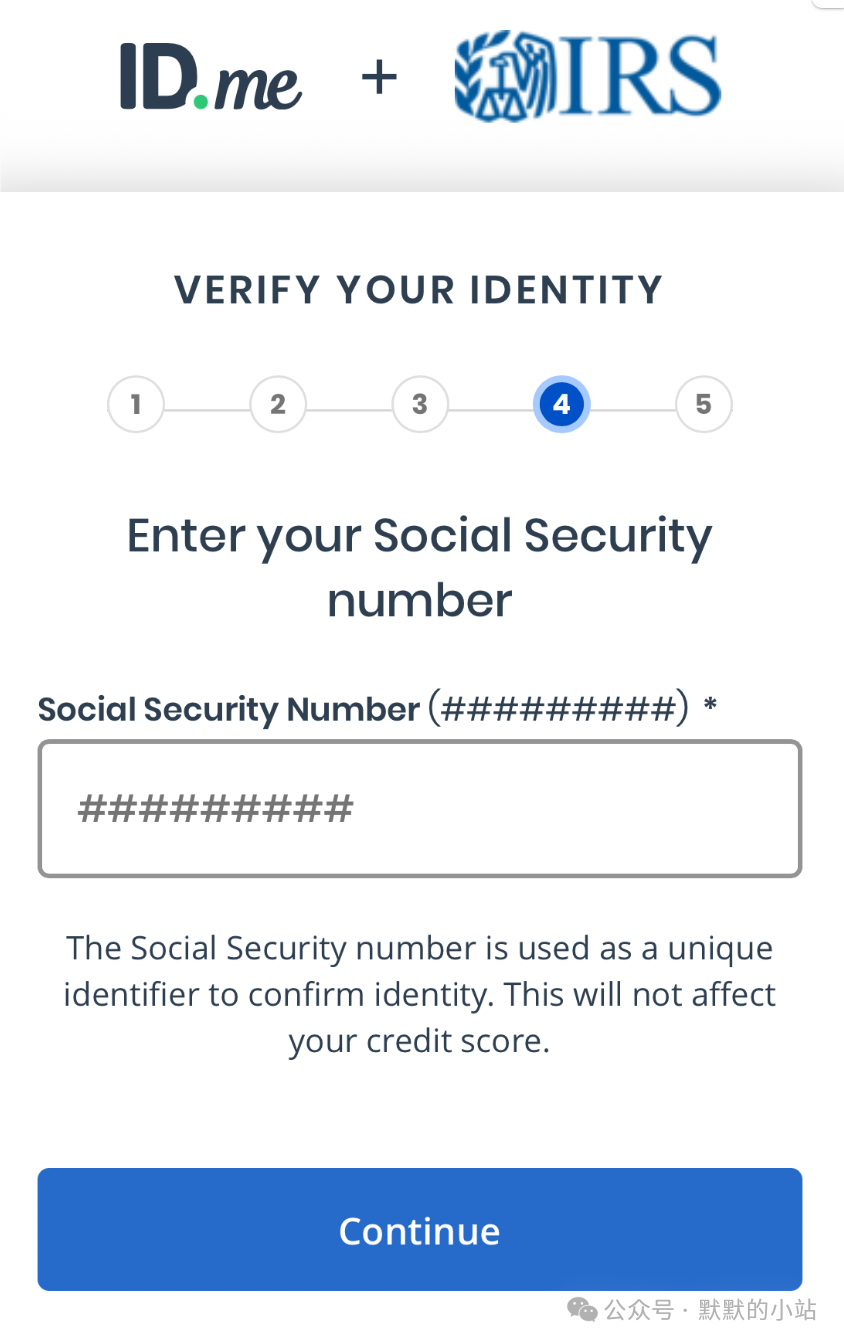This screenshot has height=1344, width=844.
Task: Click the IRS eagle emblem
Action: [x=505, y=79]
